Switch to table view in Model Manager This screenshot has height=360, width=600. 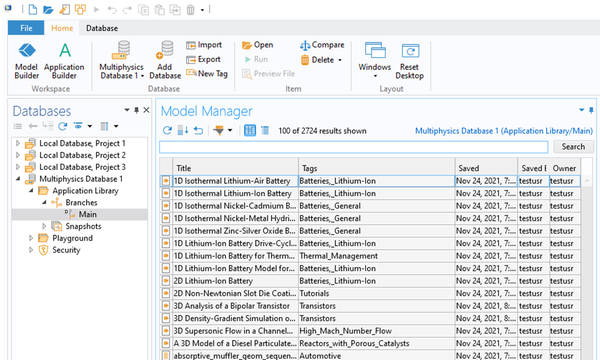point(250,130)
